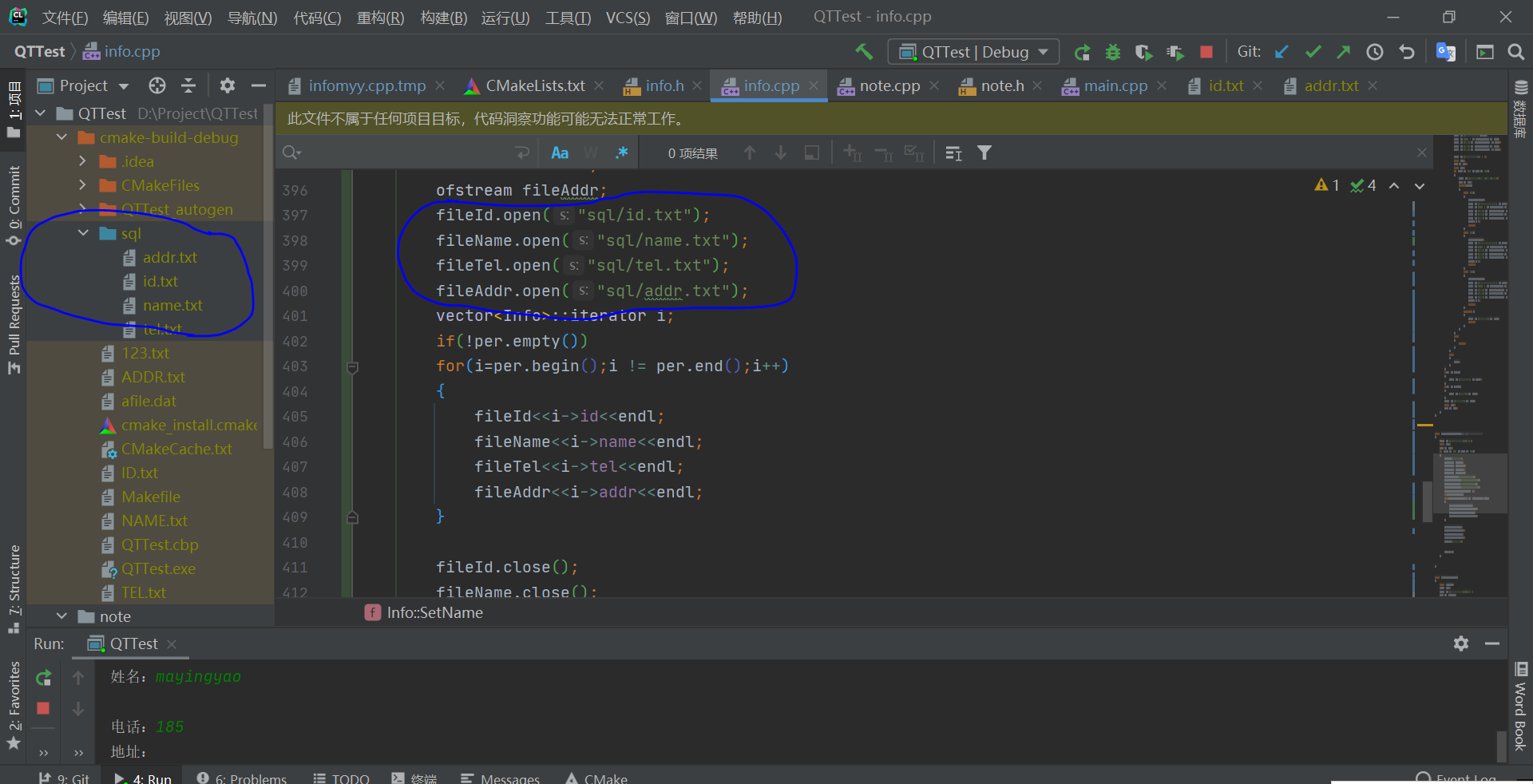Screen dimensions: 1533x784
Task: Click the editor vertical scrollbar thumb
Action: pyautogui.click(x=1427, y=501)
